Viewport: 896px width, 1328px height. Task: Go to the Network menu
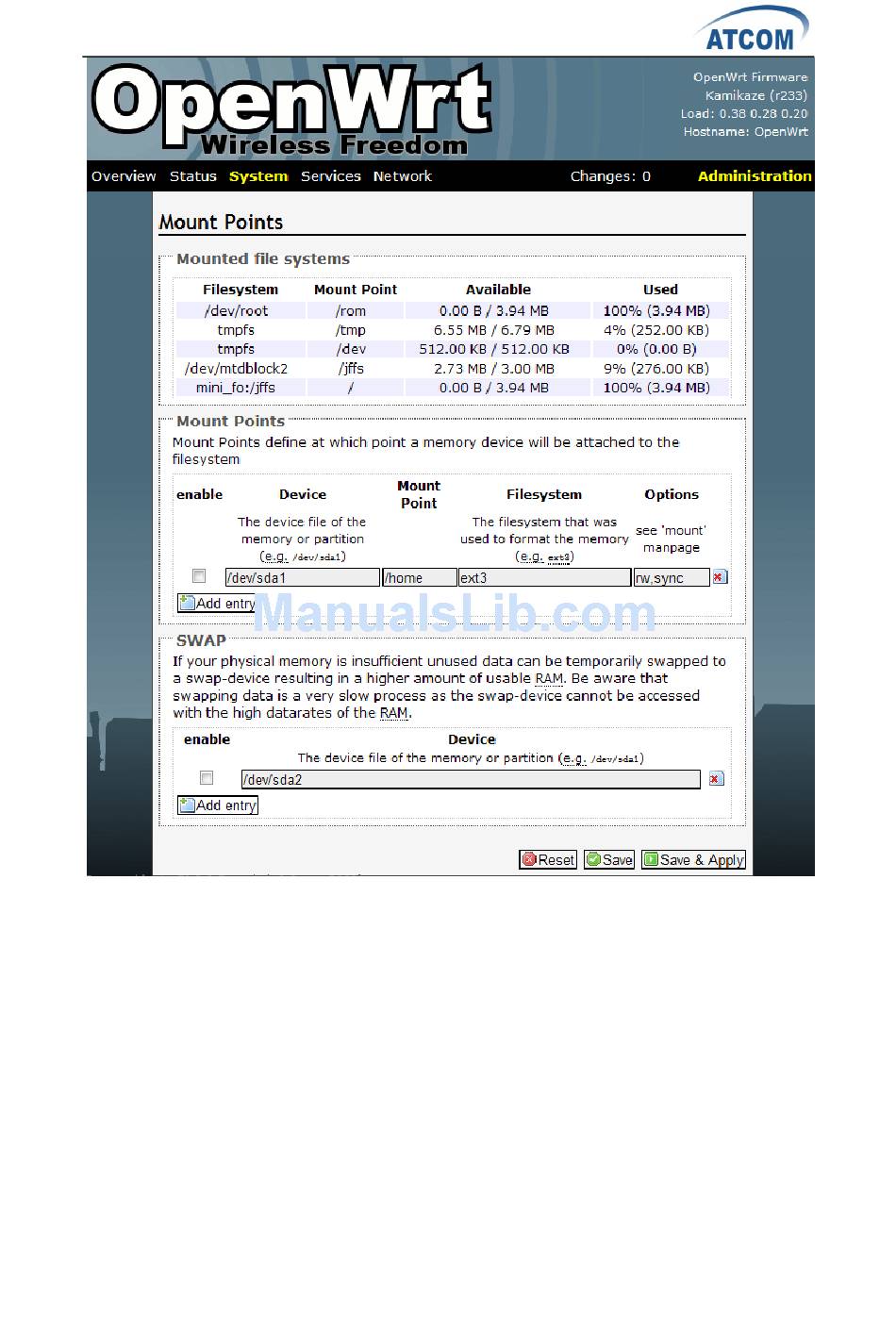tap(402, 176)
